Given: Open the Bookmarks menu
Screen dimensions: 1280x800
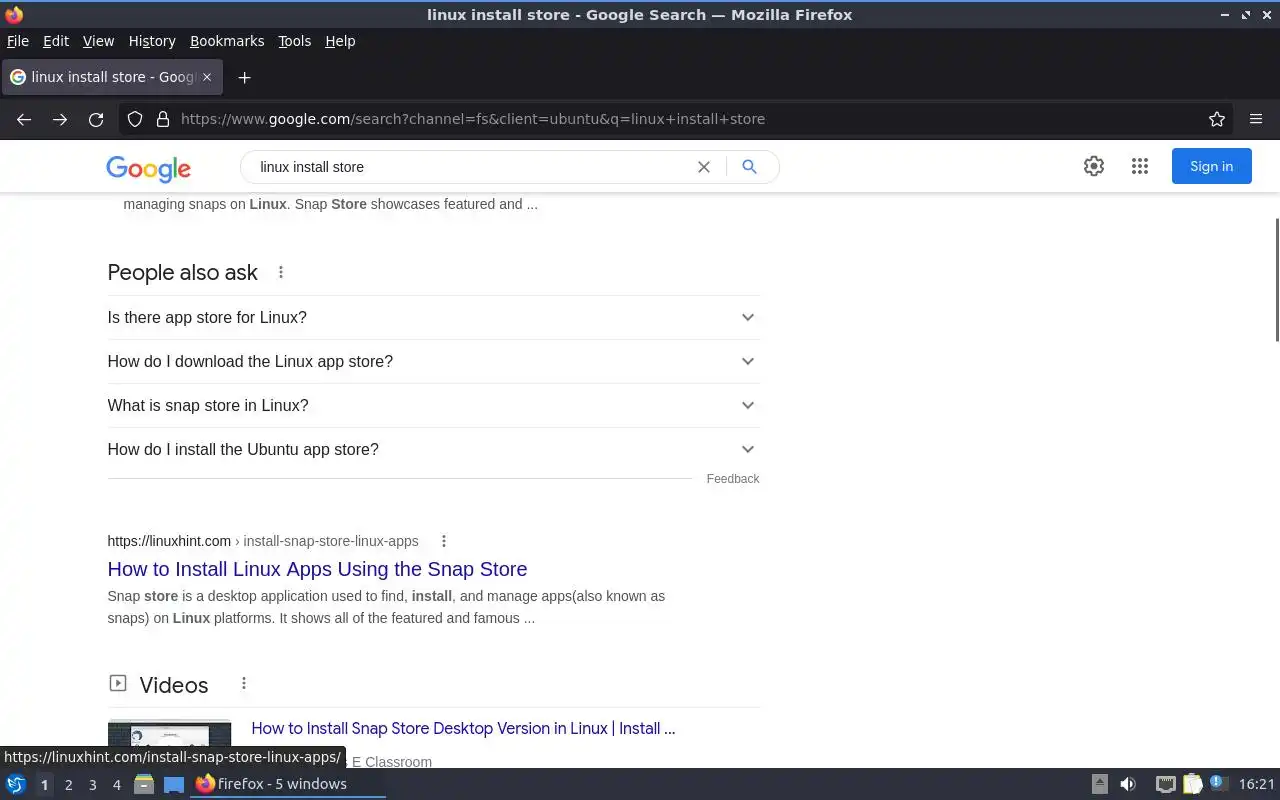Looking at the screenshot, I should pyautogui.click(x=227, y=41).
